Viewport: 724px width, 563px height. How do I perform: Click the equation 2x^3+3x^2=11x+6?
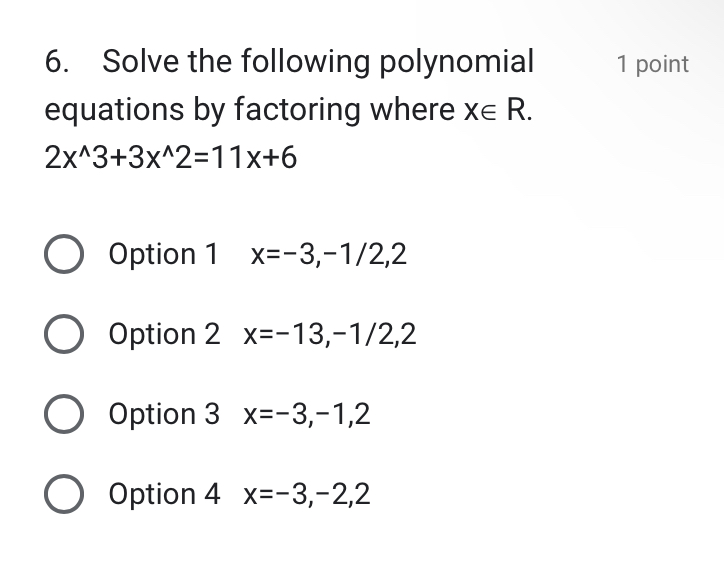click(x=171, y=157)
